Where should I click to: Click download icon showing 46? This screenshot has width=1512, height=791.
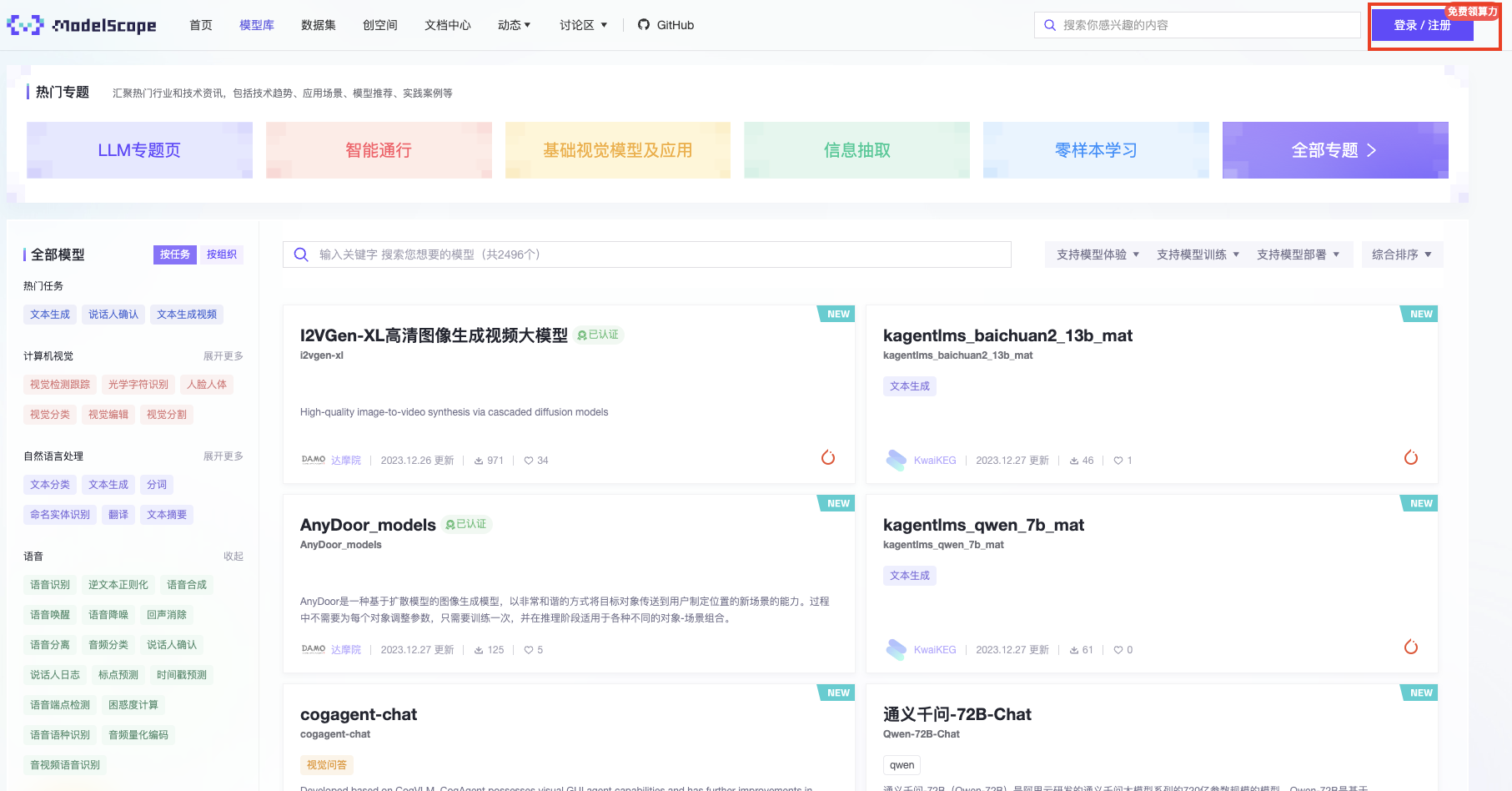point(1074,461)
